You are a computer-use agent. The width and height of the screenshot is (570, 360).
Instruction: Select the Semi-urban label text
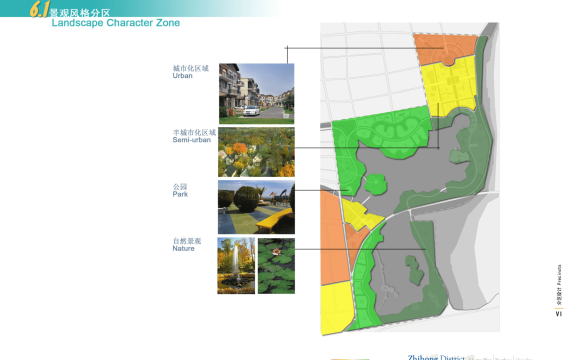click(192, 140)
